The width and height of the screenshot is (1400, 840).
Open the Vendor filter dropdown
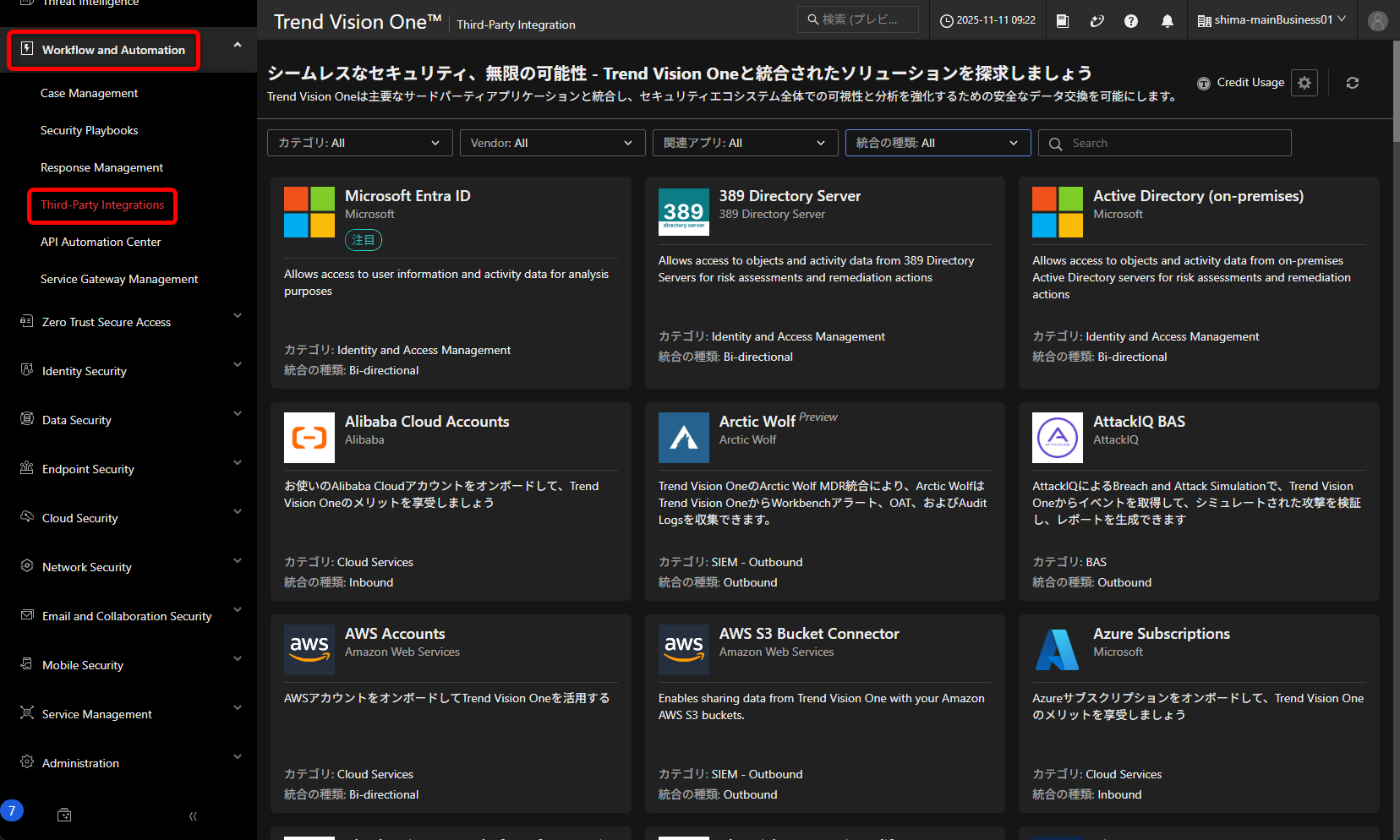(552, 143)
